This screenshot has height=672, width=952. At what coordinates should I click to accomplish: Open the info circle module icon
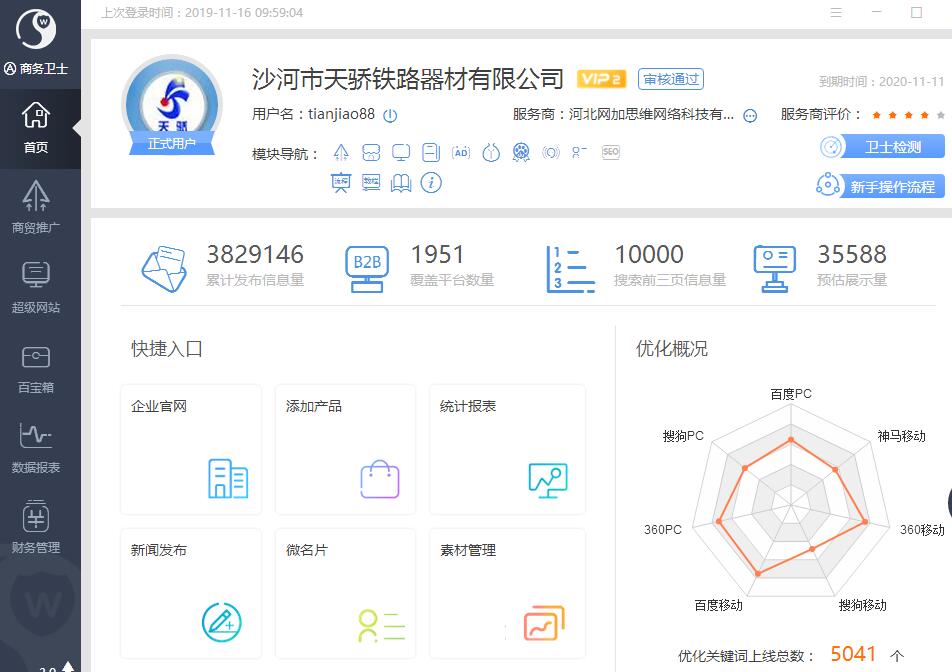(x=431, y=182)
